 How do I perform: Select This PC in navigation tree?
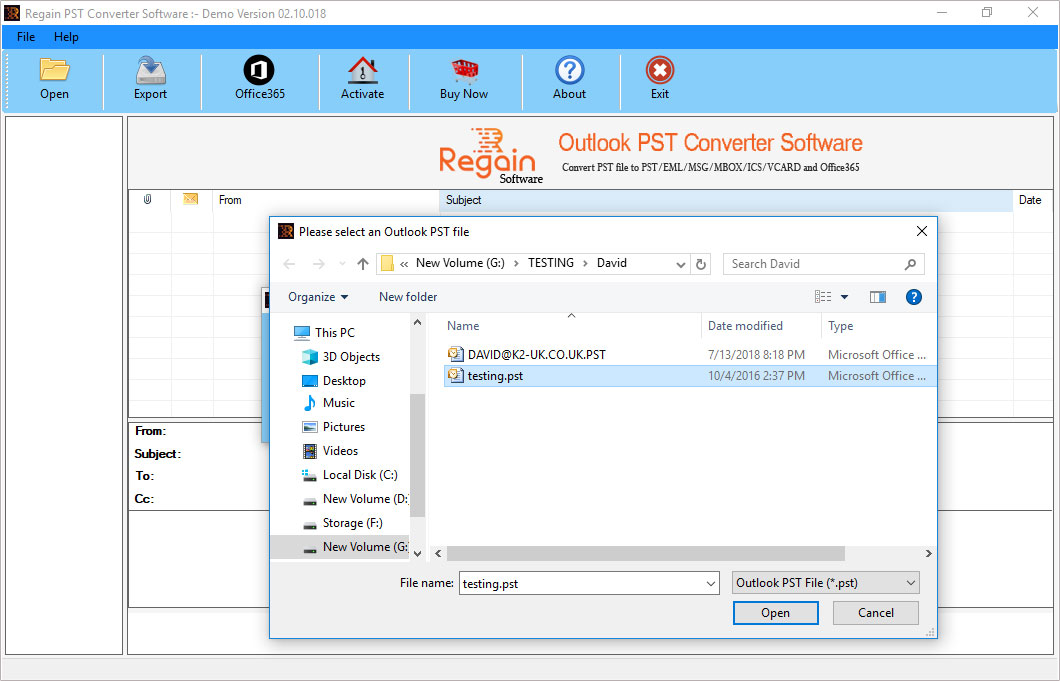(x=324, y=333)
